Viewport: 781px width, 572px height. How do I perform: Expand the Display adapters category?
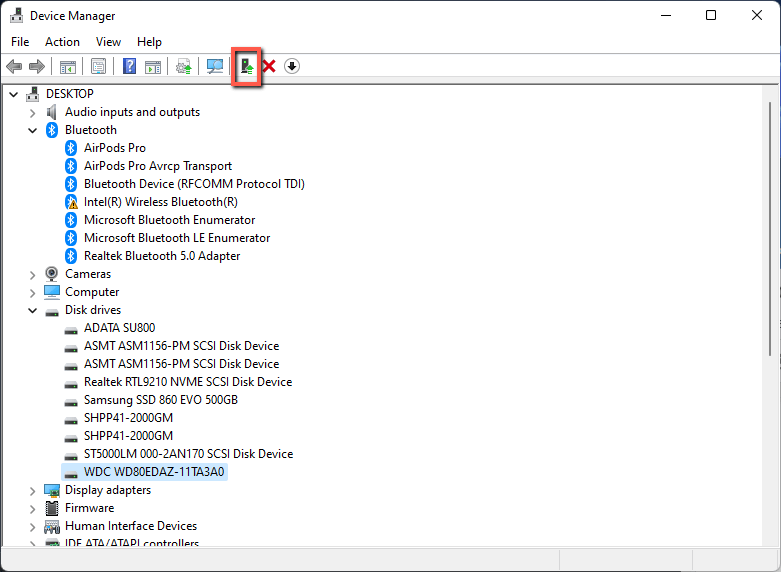[32, 491]
